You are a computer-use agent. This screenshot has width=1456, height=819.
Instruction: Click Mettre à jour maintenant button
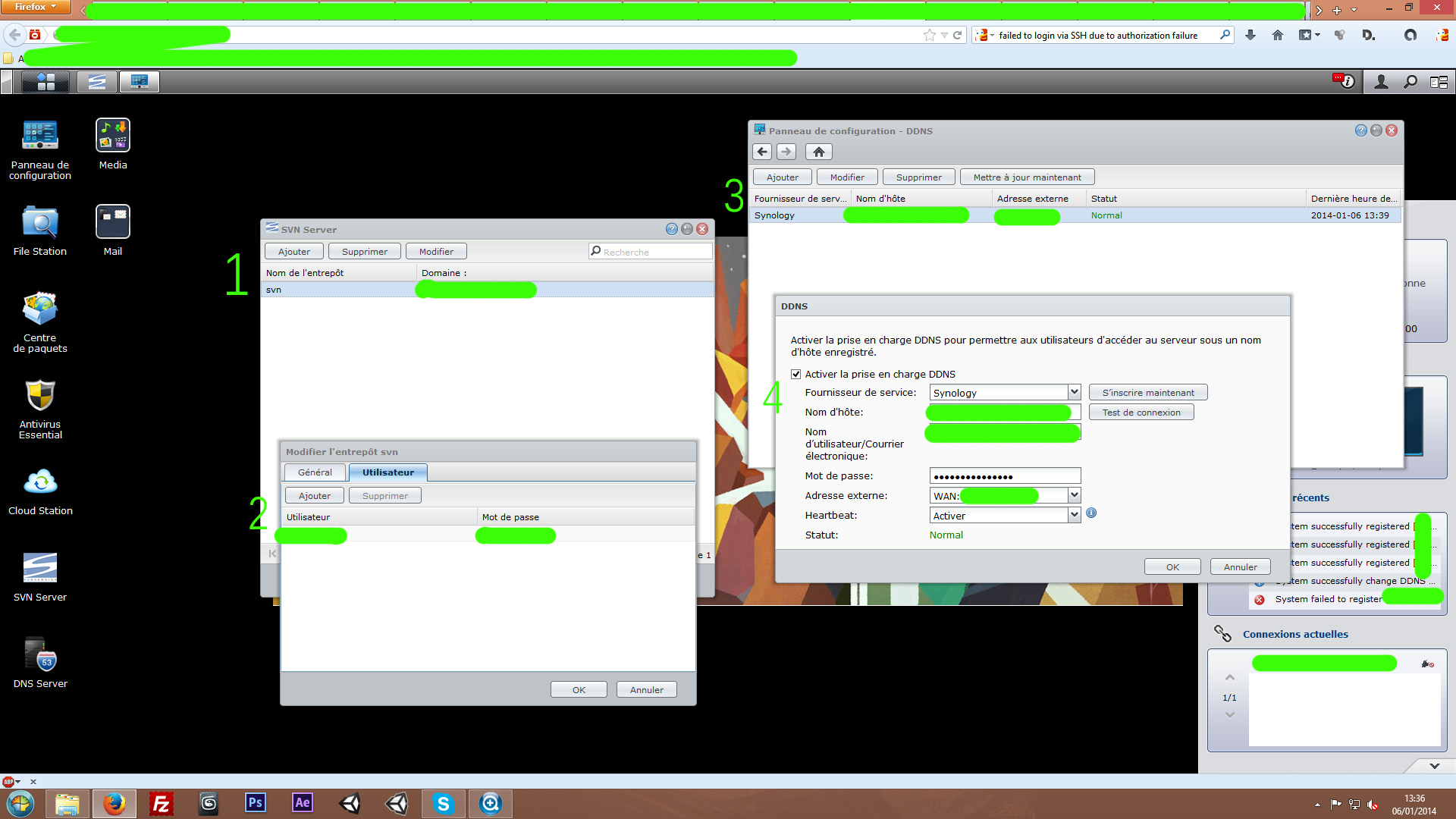point(1028,177)
